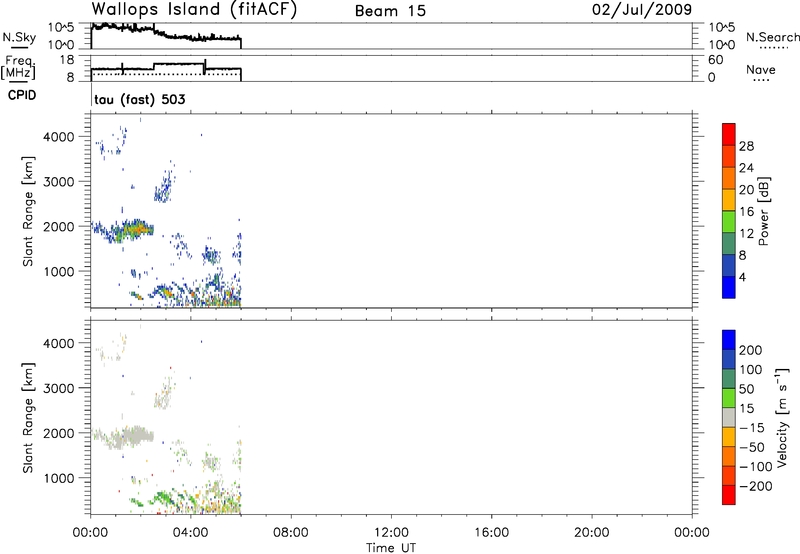Click the red bottom segment of Velocity colorbar
This screenshot has height=554, width=800.
coord(729,495)
